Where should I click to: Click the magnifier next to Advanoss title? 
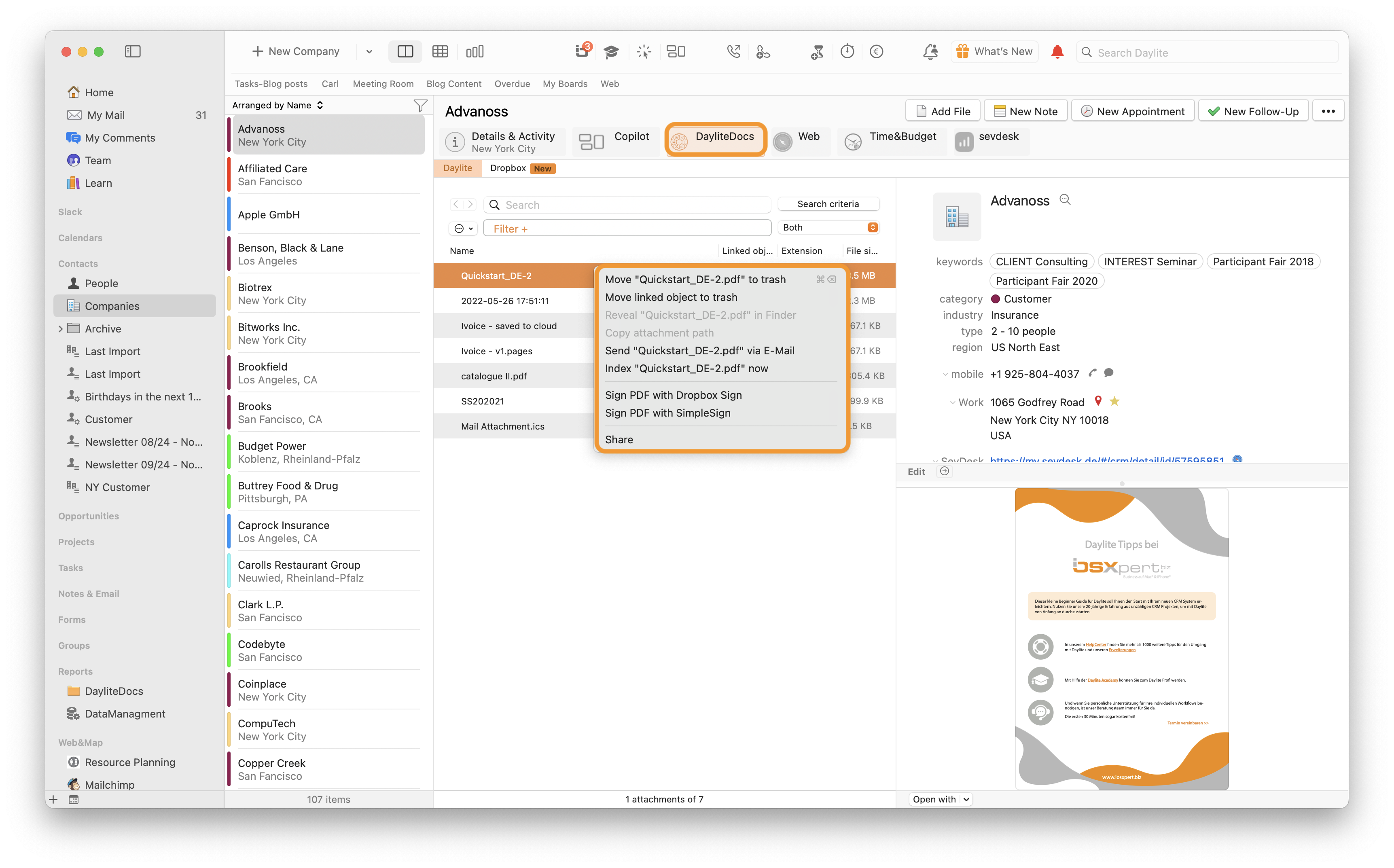click(x=1065, y=199)
